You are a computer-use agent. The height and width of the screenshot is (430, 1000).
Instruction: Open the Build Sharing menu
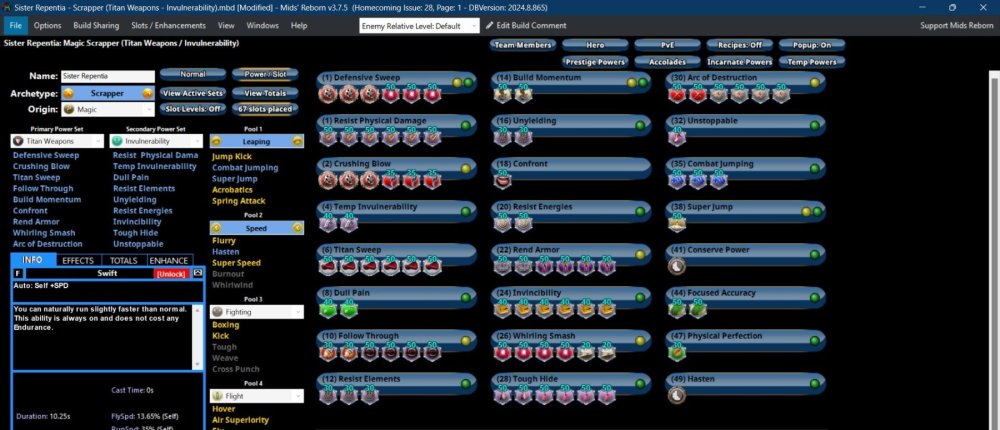pos(96,25)
